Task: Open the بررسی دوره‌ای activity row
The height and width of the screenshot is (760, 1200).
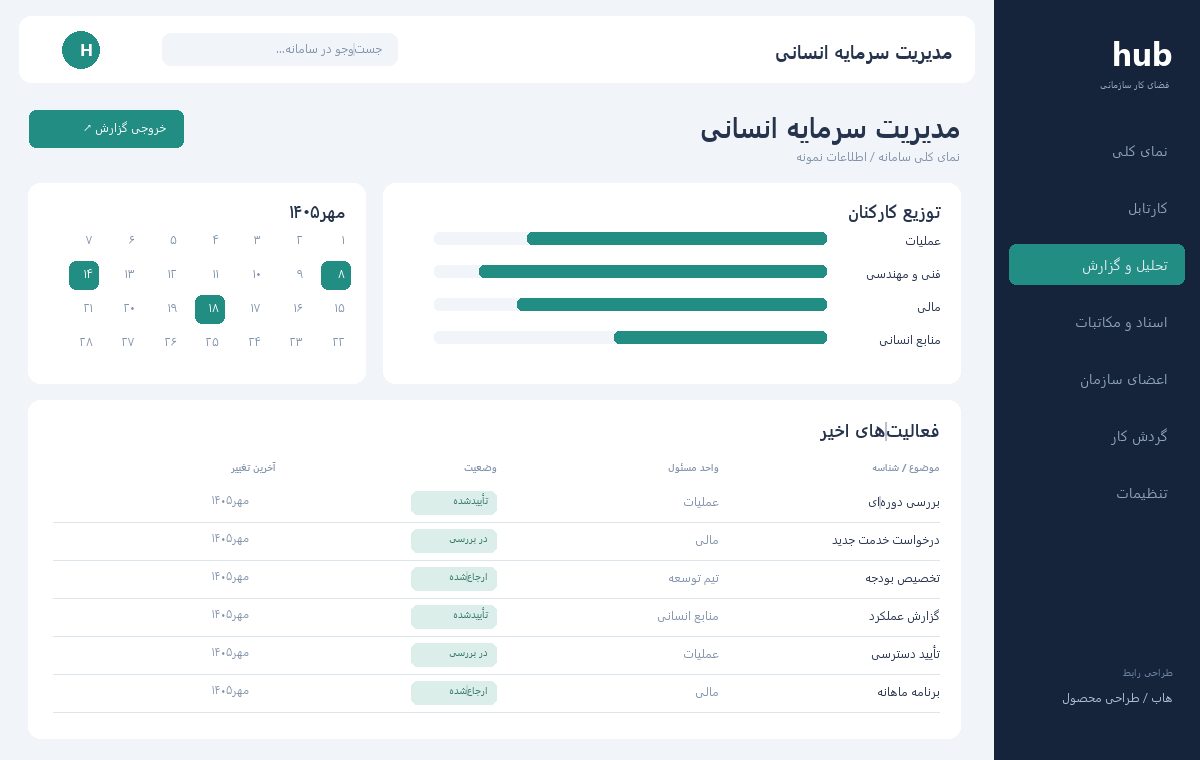Action: (497, 503)
